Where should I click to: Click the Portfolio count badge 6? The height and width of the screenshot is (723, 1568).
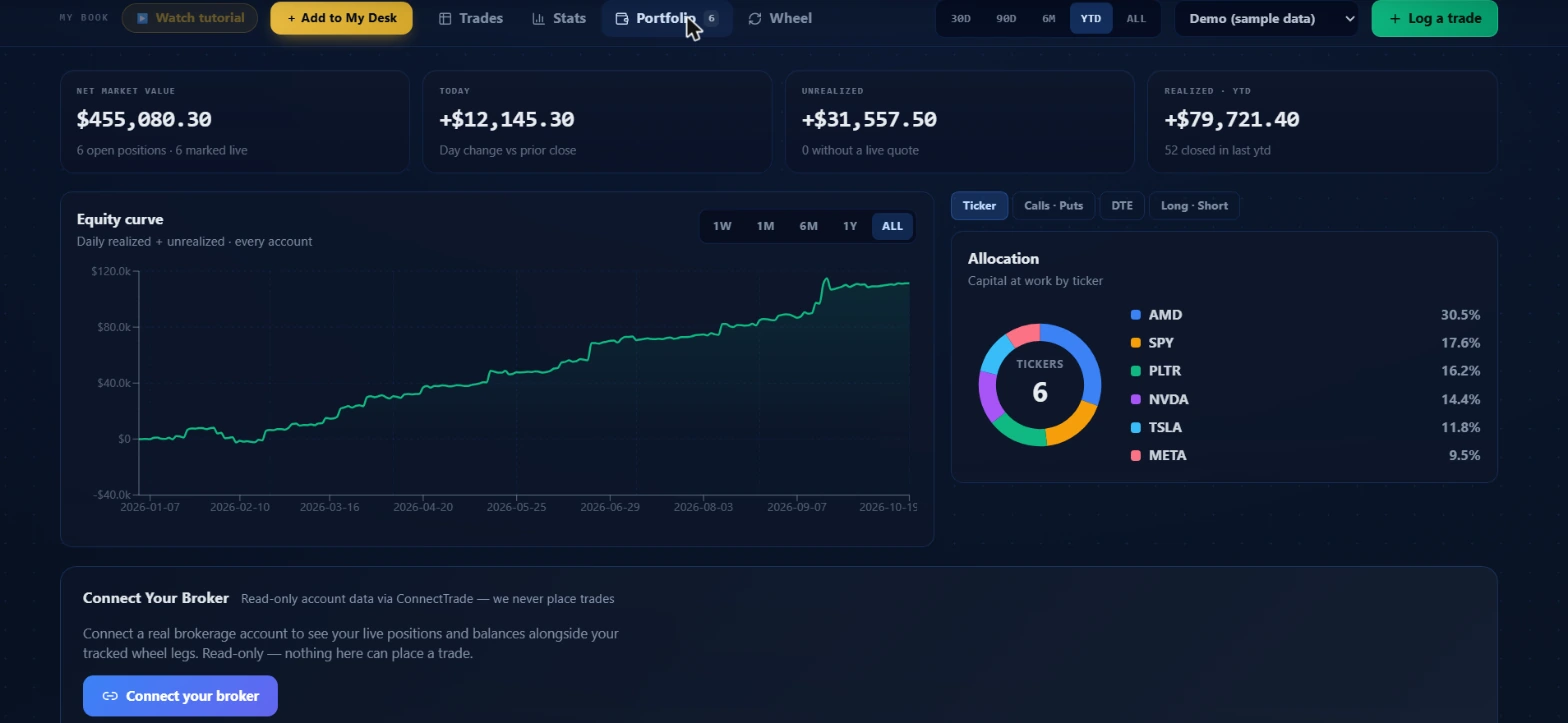[x=711, y=18]
